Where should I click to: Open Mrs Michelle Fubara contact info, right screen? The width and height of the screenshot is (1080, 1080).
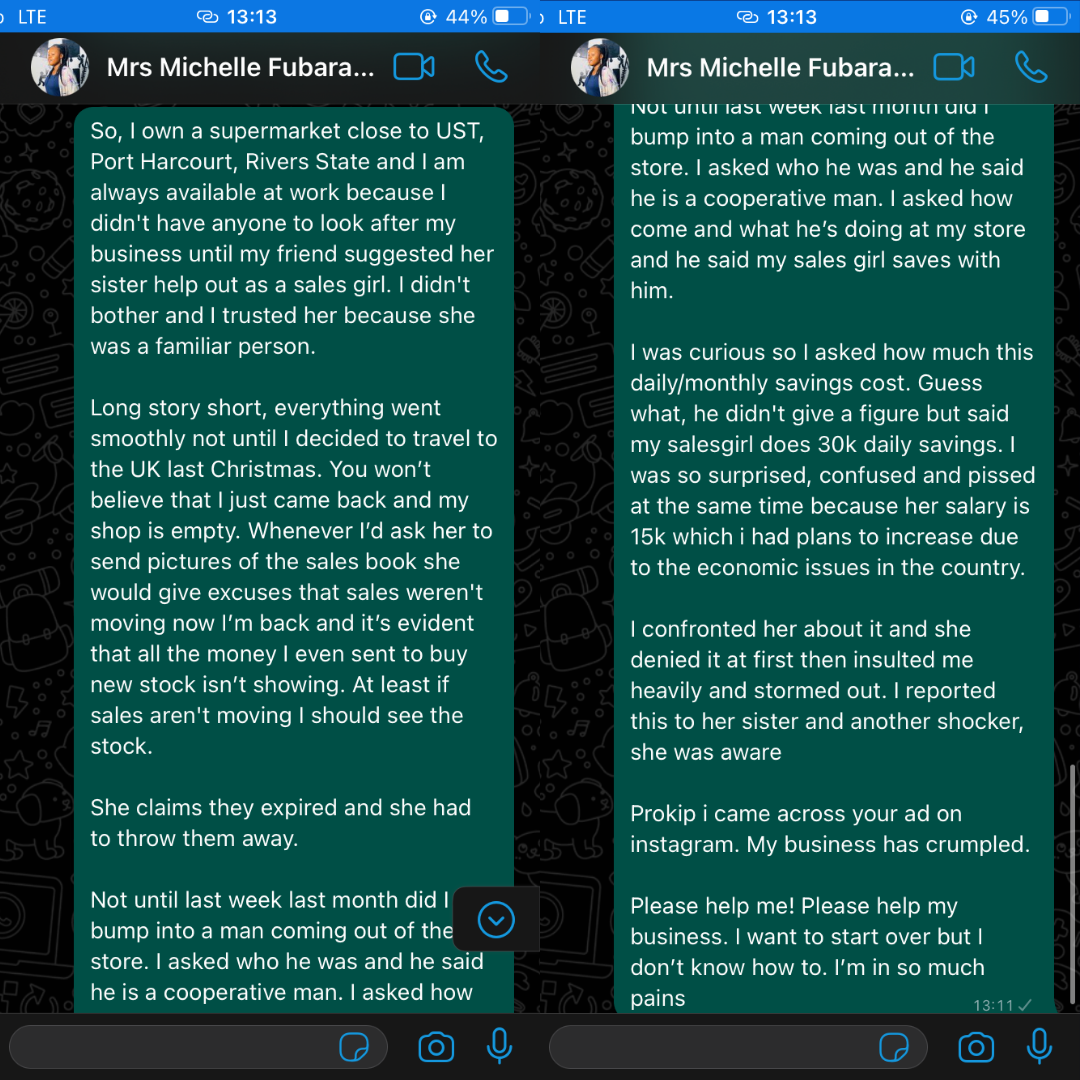(780, 68)
